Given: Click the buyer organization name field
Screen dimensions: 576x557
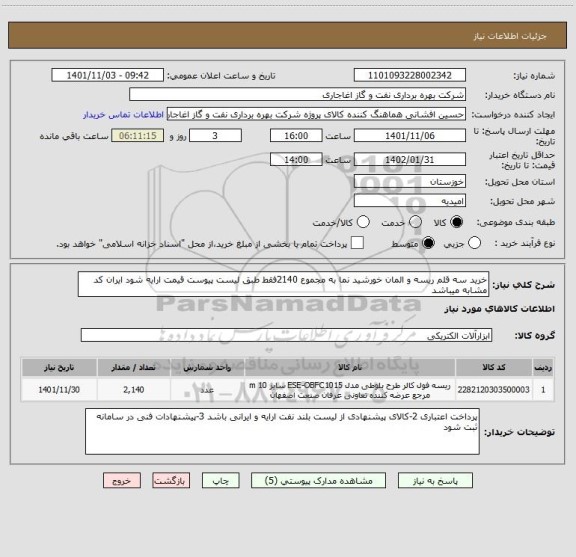Looking at the screenshot, I should 298,95.
